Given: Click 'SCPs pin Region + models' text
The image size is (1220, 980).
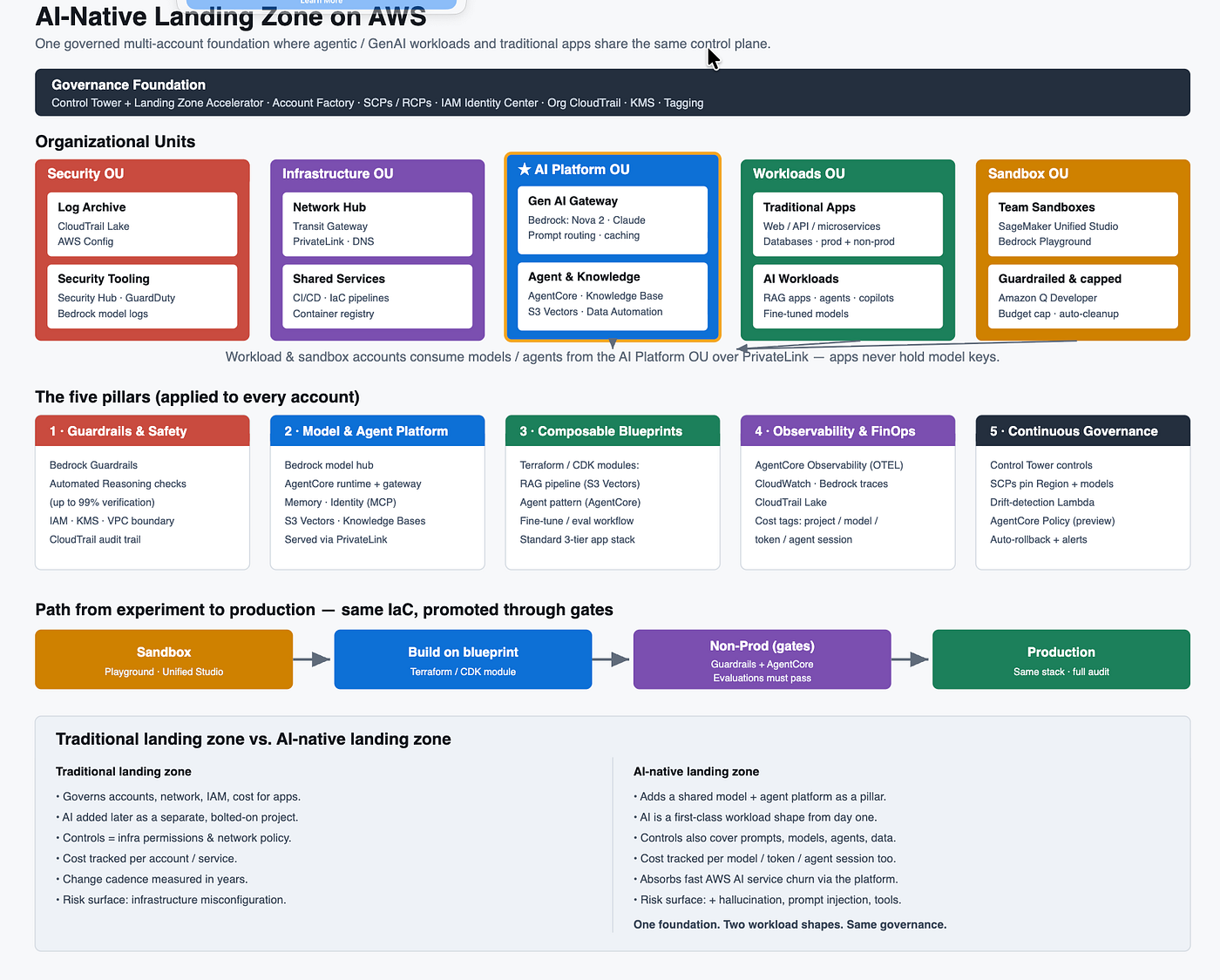Looking at the screenshot, I should (x=1052, y=483).
